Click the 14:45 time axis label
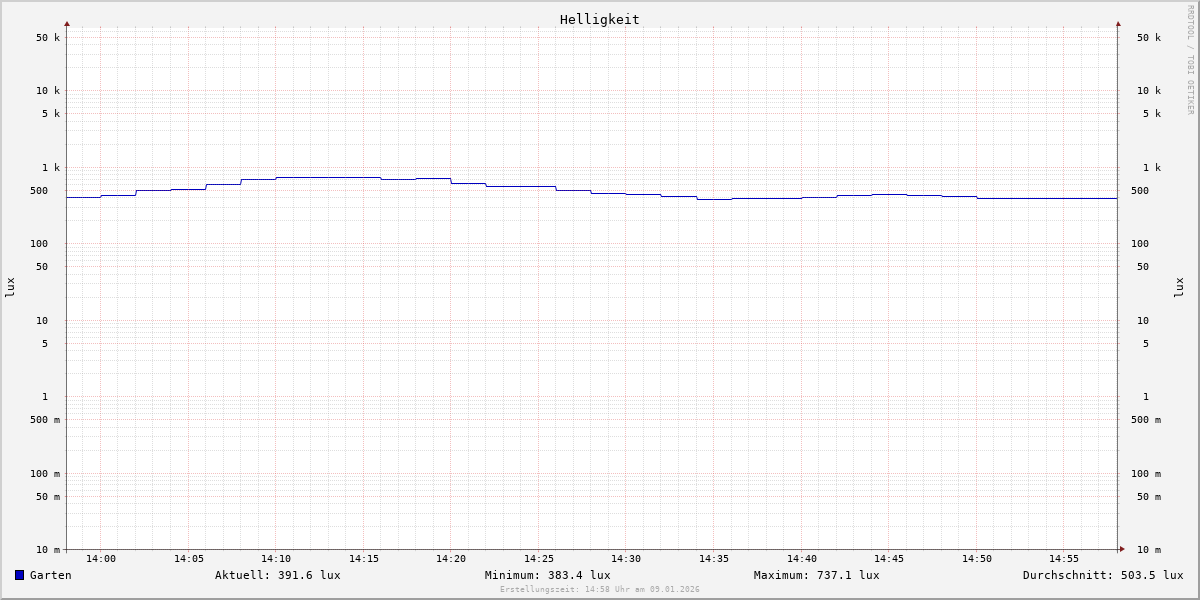 click(x=889, y=559)
